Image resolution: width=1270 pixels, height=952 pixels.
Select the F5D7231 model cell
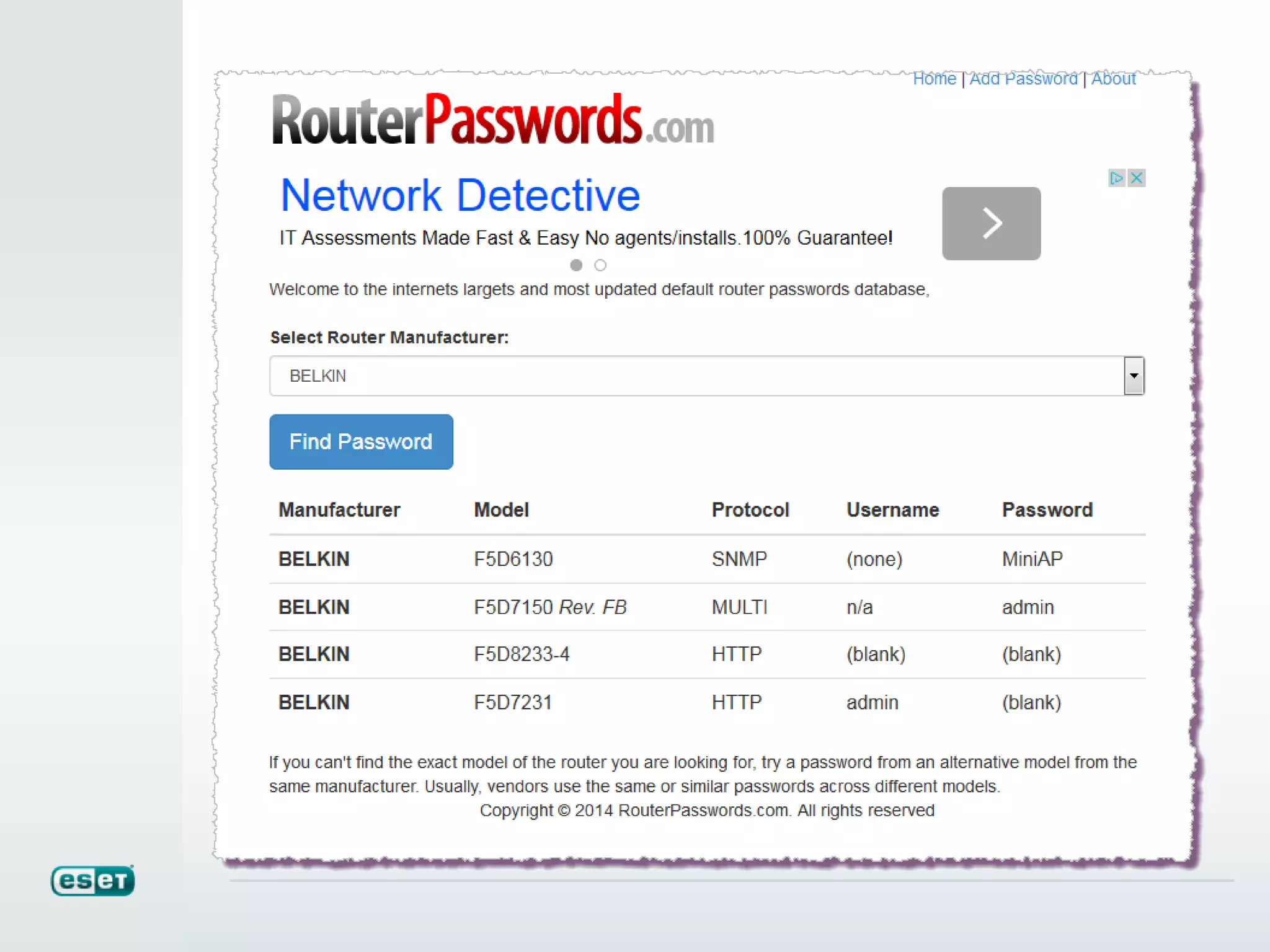point(513,703)
